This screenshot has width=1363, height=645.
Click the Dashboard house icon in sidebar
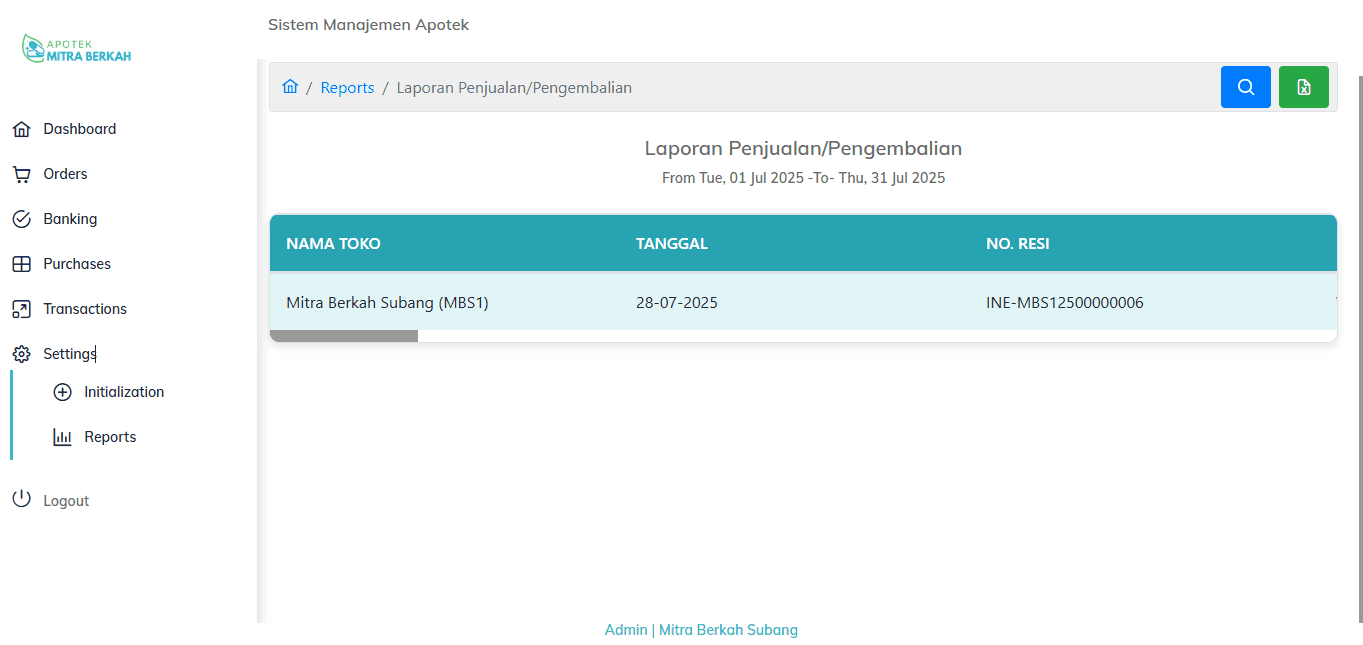coord(21,129)
